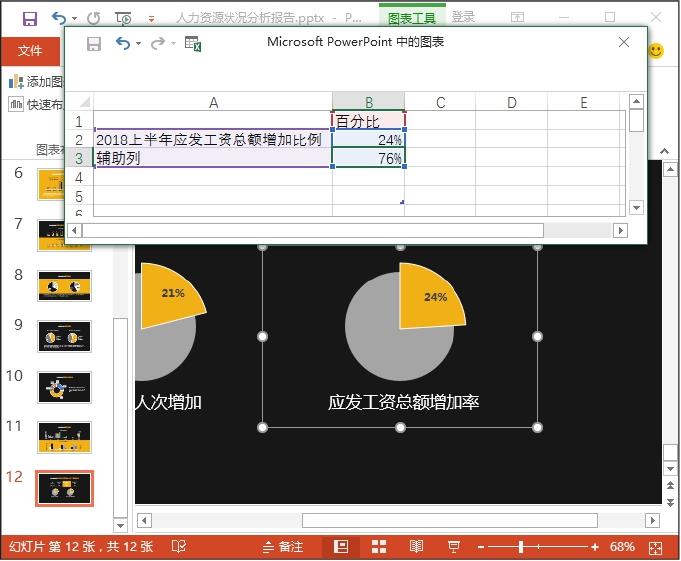Click undo in the chart data window
The width and height of the screenshot is (681, 561).
(123, 43)
